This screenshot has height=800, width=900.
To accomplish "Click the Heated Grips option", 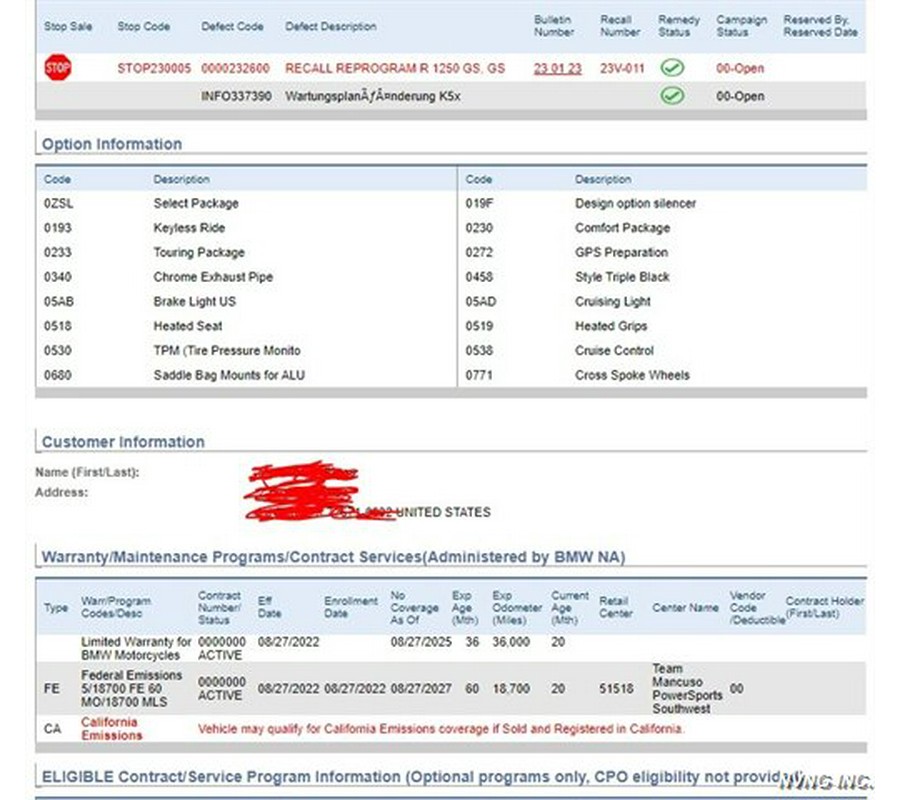I will 611,326.
